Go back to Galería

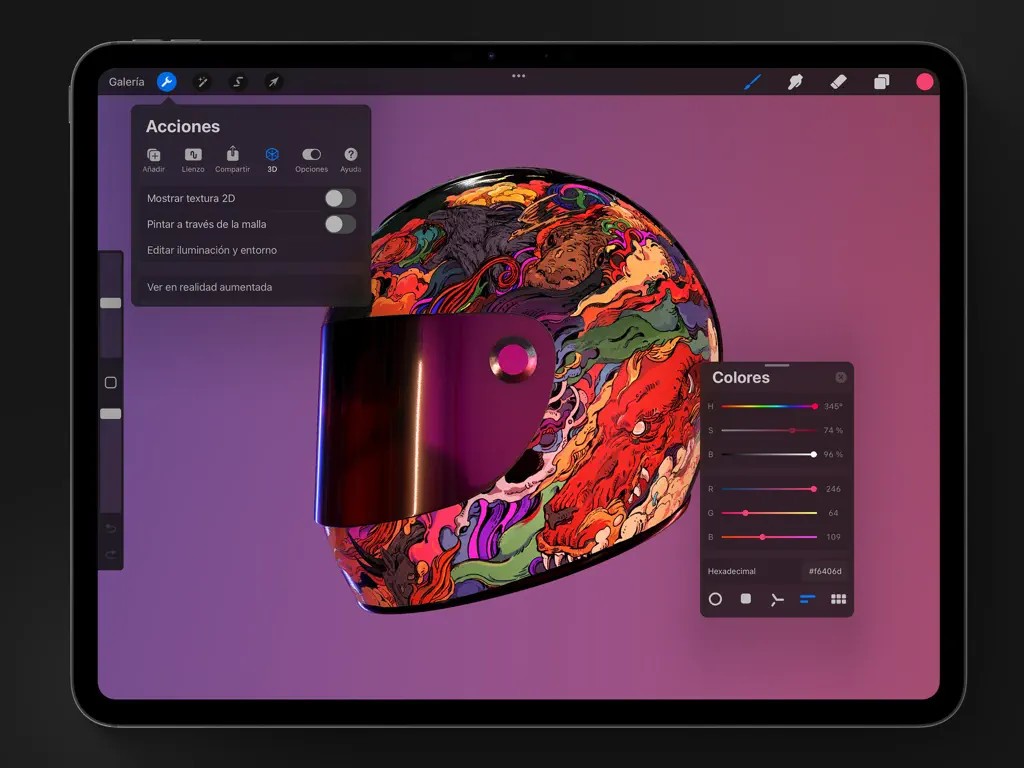[126, 82]
